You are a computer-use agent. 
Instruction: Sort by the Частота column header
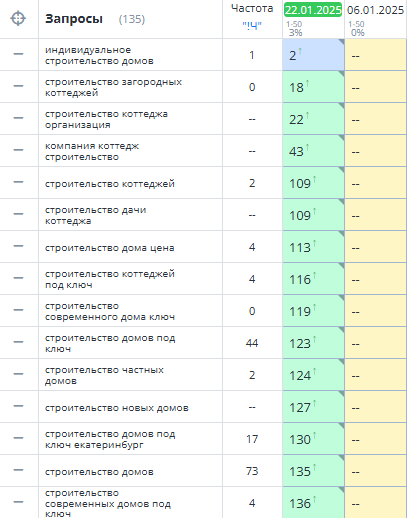[252, 9]
